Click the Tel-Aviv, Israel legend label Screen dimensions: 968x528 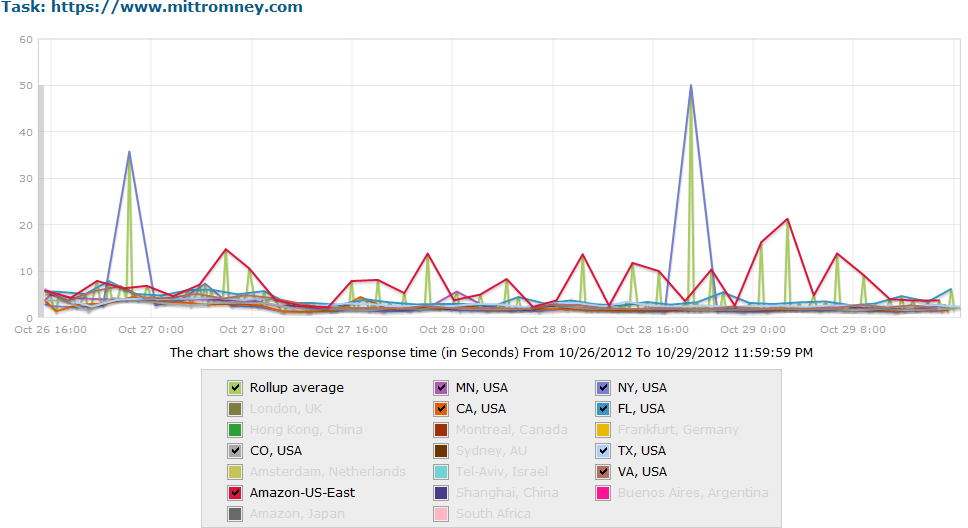pyautogui.click(x=502, y=472)
